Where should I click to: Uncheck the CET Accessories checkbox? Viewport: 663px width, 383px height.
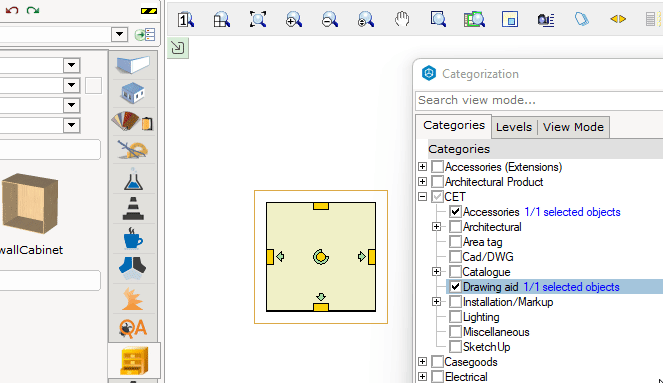(455, 212)
